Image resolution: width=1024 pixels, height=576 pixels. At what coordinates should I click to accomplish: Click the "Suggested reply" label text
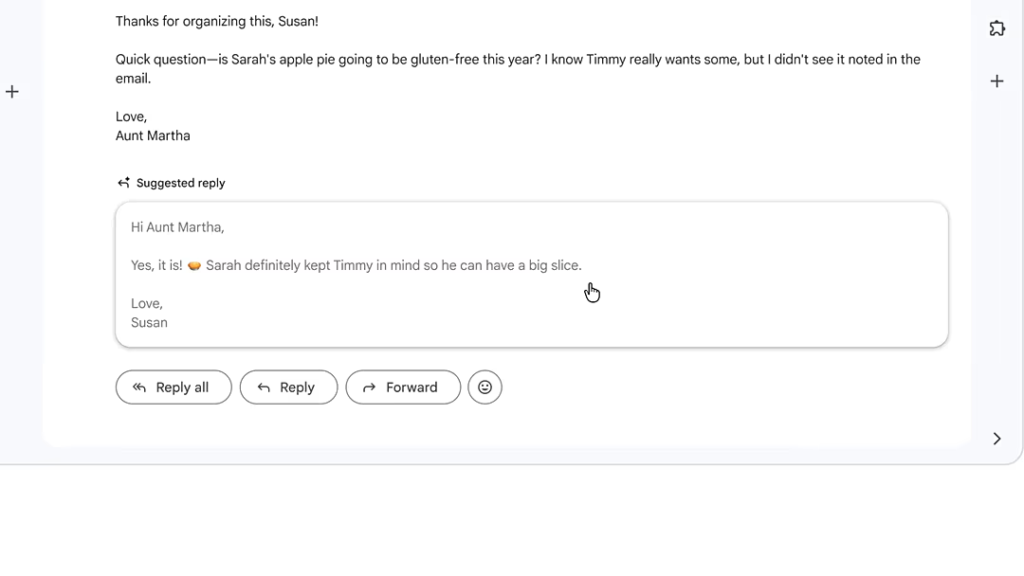click(x=181, y=183)
